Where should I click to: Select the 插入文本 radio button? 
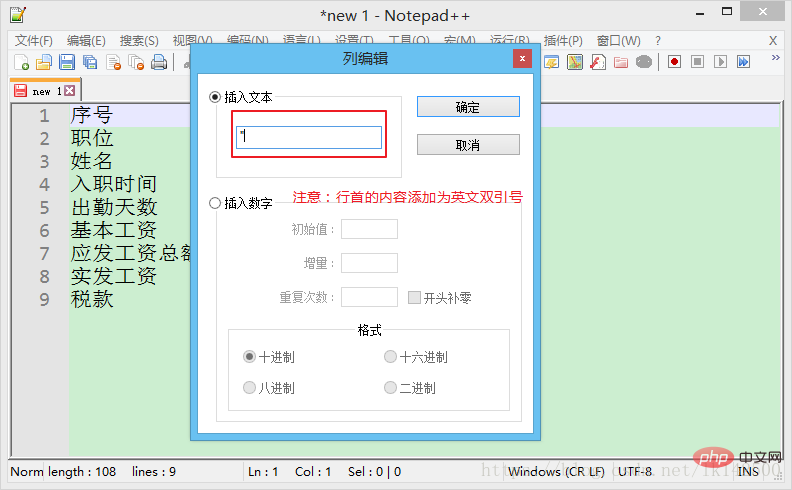coord(215,97)
